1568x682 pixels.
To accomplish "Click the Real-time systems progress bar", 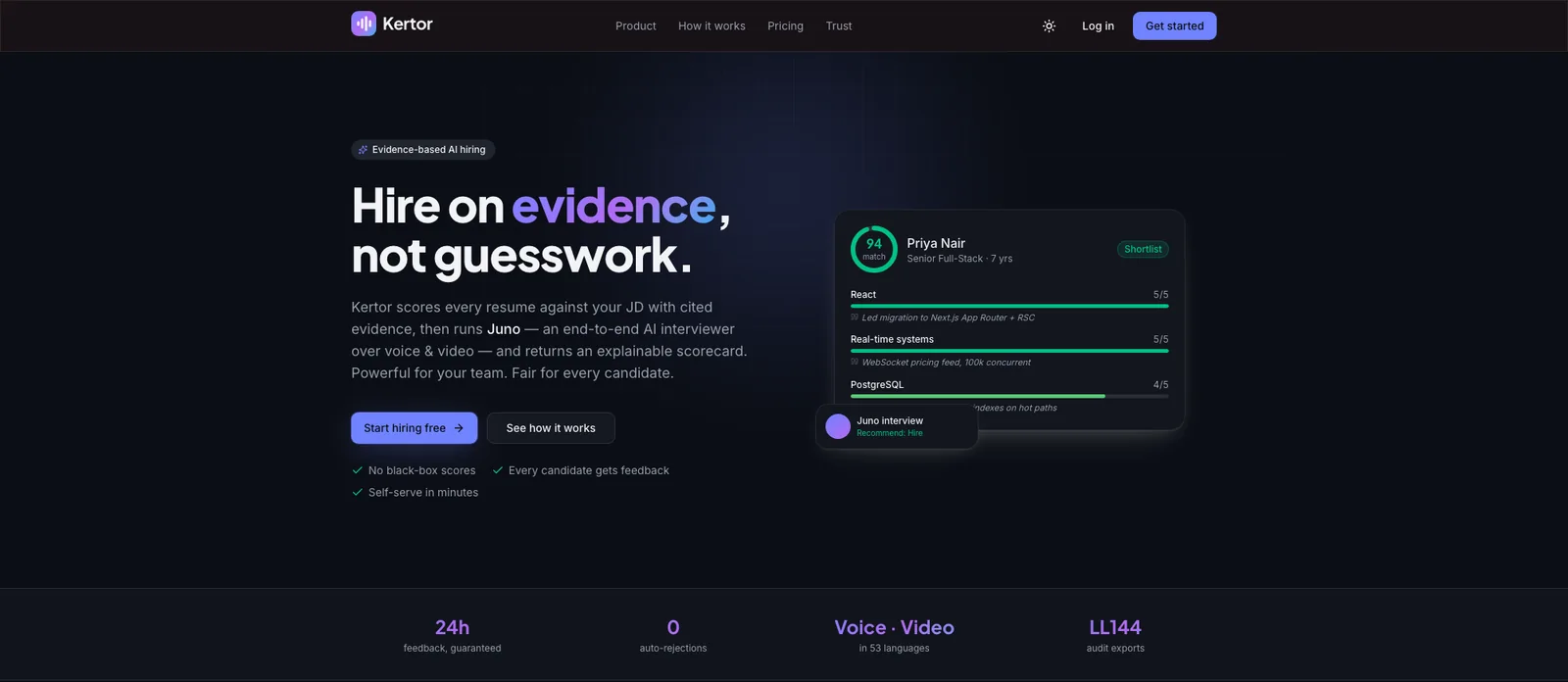I will point(1009,351).
